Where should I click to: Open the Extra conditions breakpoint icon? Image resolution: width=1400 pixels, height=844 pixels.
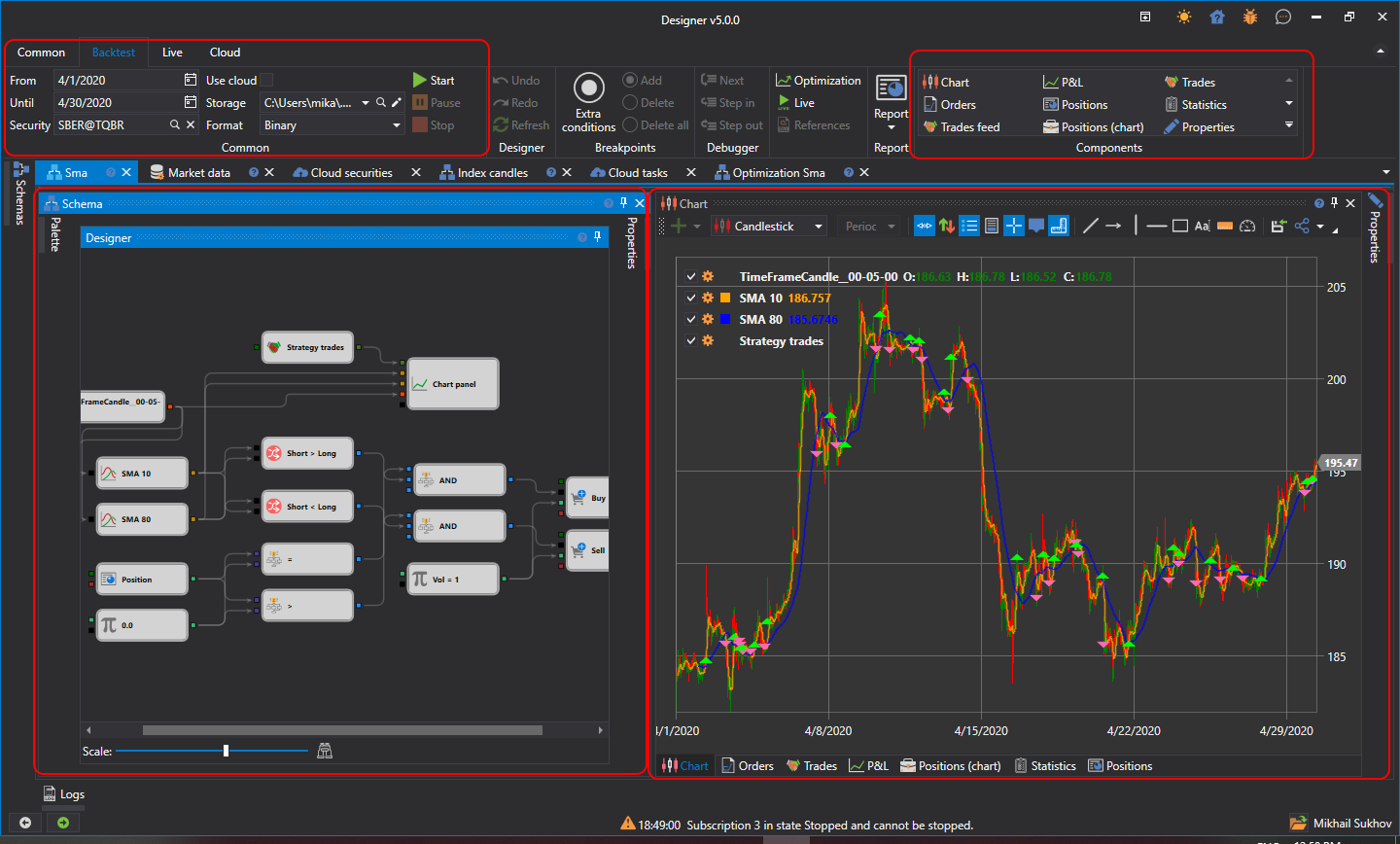pos(589,88)
